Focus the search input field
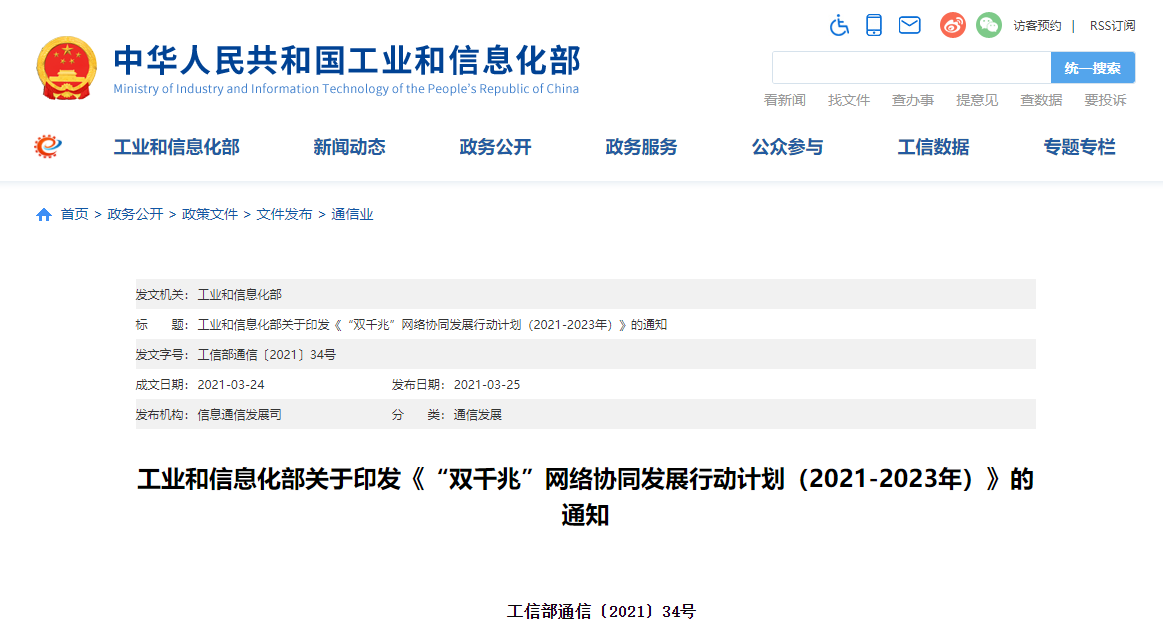 coord(911,68)
